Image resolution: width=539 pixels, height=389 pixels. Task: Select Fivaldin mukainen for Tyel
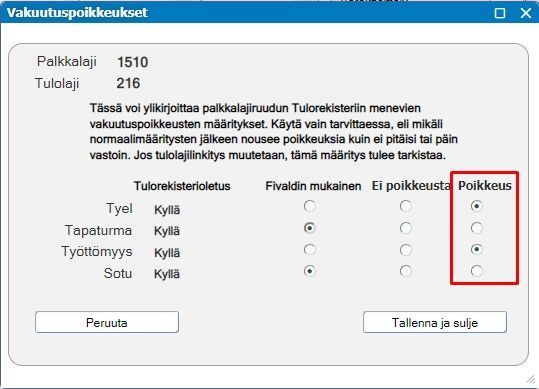(310, 206)
